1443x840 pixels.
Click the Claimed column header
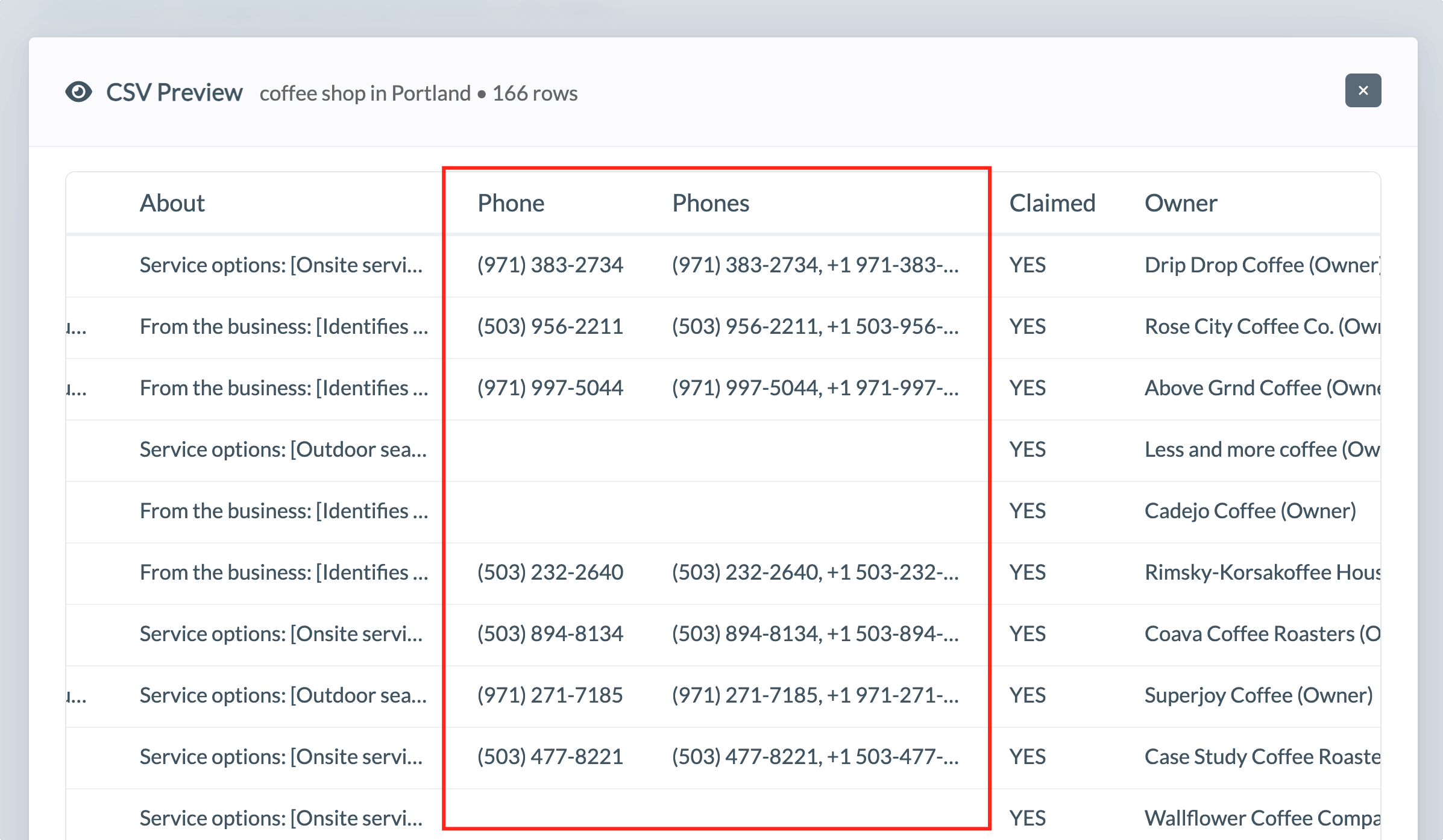1052,203
